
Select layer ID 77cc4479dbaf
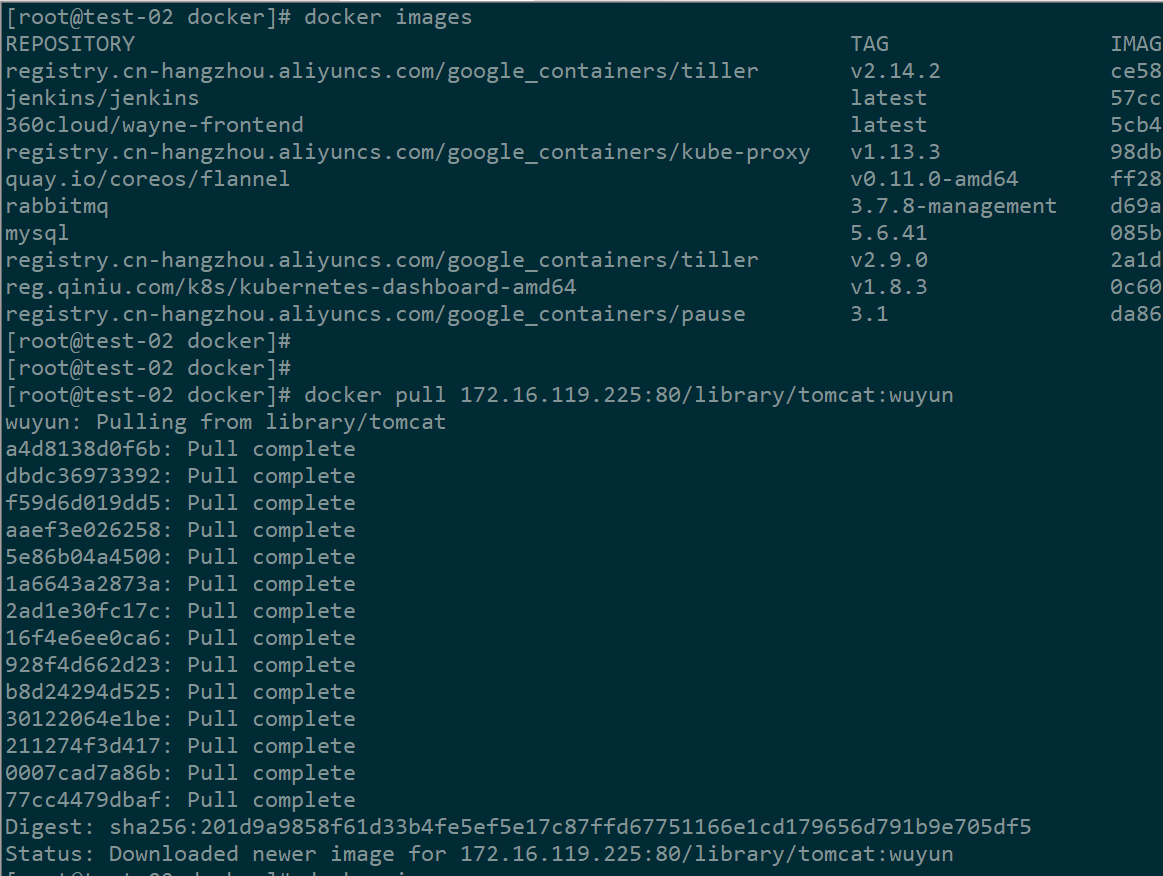click(x=89, y=800)
